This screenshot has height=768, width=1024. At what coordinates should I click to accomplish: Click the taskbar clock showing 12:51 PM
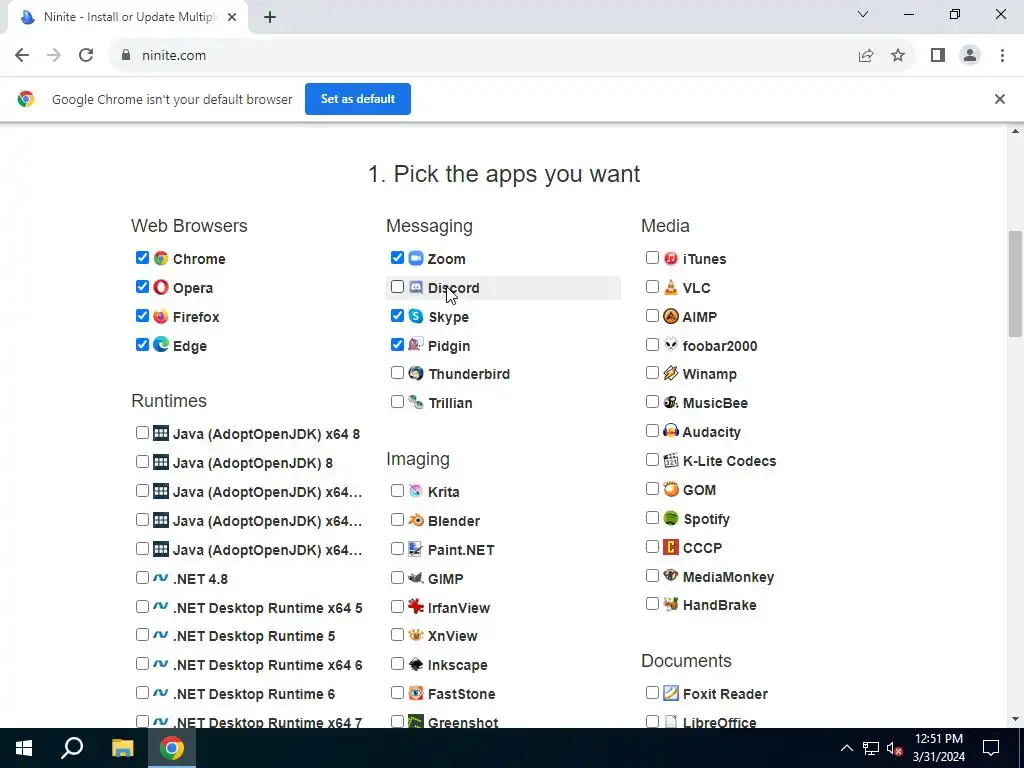click(938, 748)
